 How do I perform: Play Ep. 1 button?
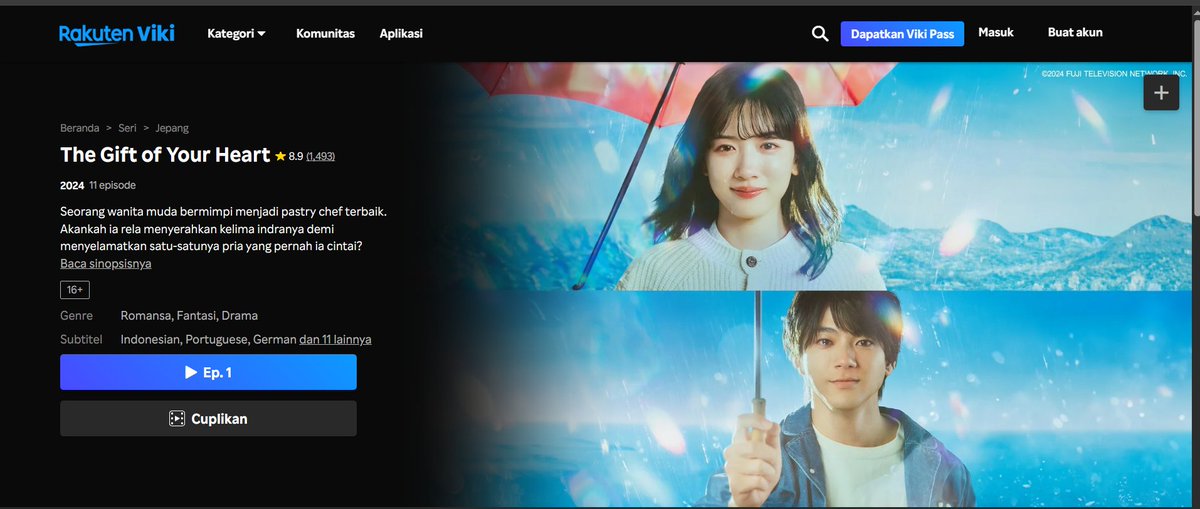[208, 372]
